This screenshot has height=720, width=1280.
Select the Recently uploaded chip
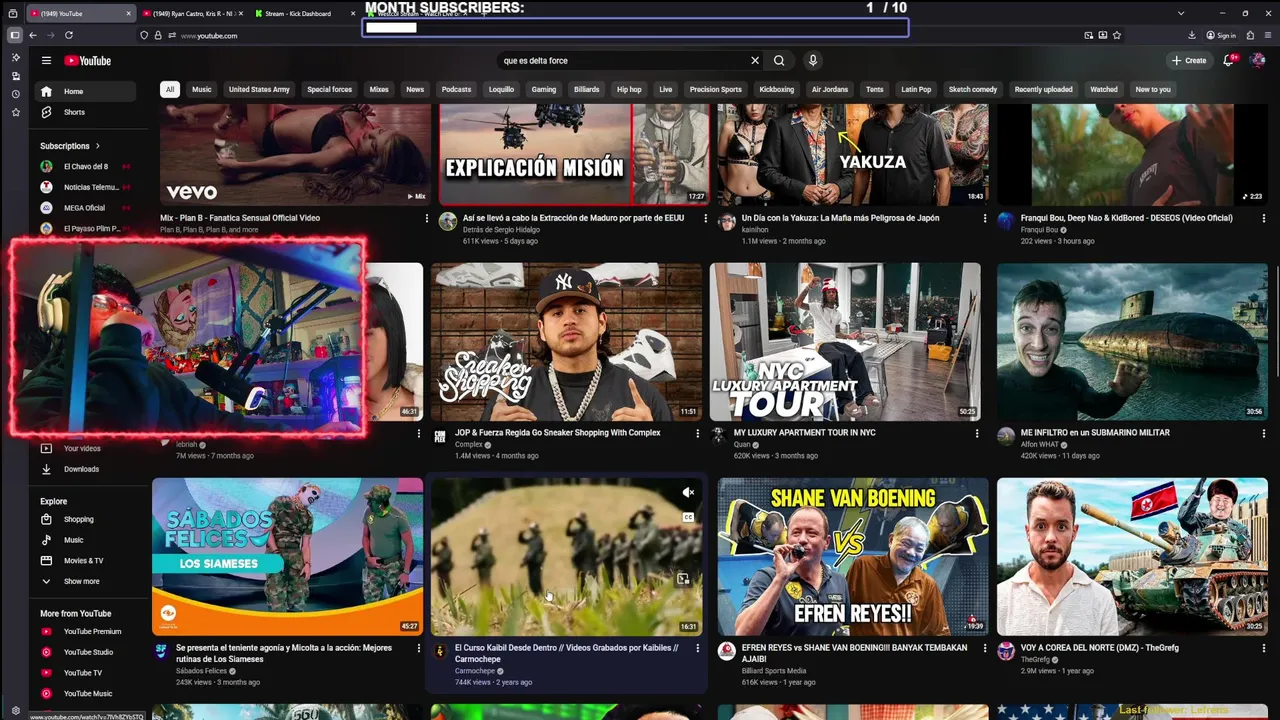click(x=1043, y=89)
